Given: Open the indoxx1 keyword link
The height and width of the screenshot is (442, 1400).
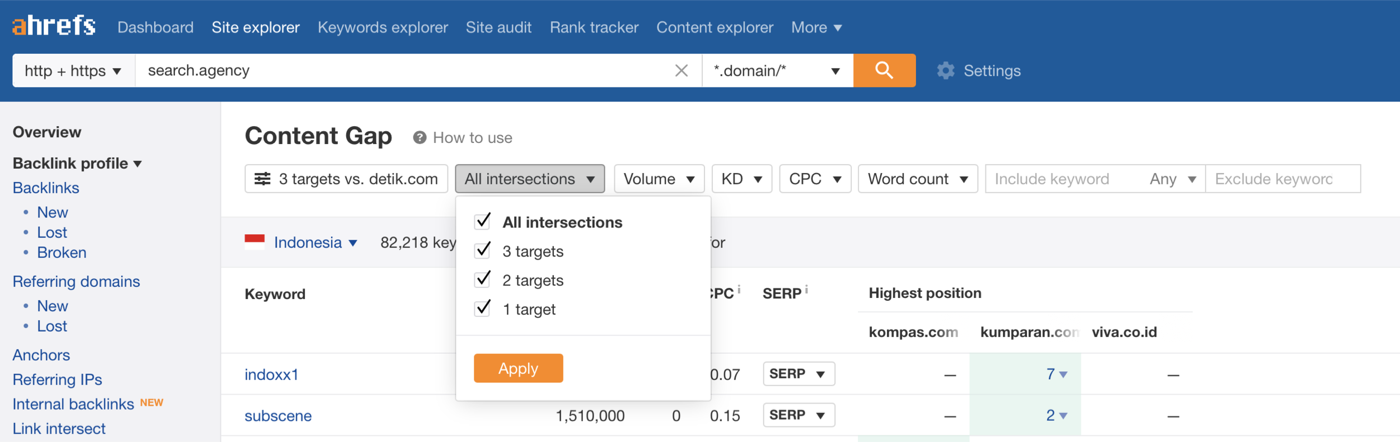Looking at the screenshot, I should (272, 374).
